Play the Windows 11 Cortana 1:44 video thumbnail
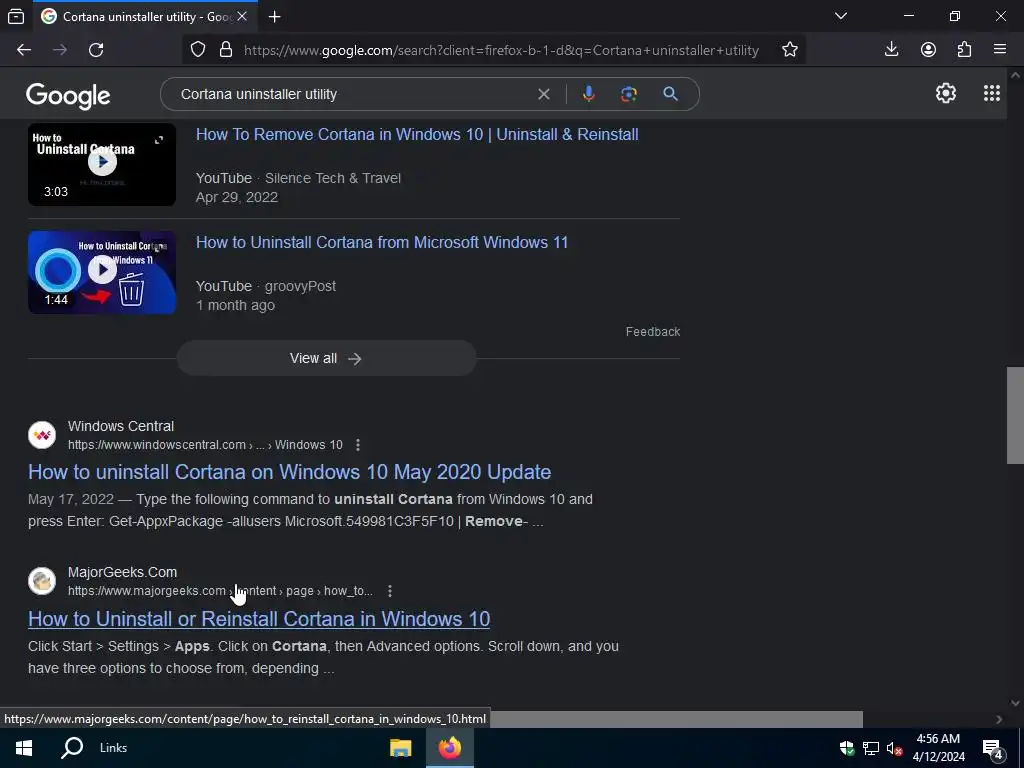Image resolution: width=1024 pixels, height=768 pixels. [102, 272]
